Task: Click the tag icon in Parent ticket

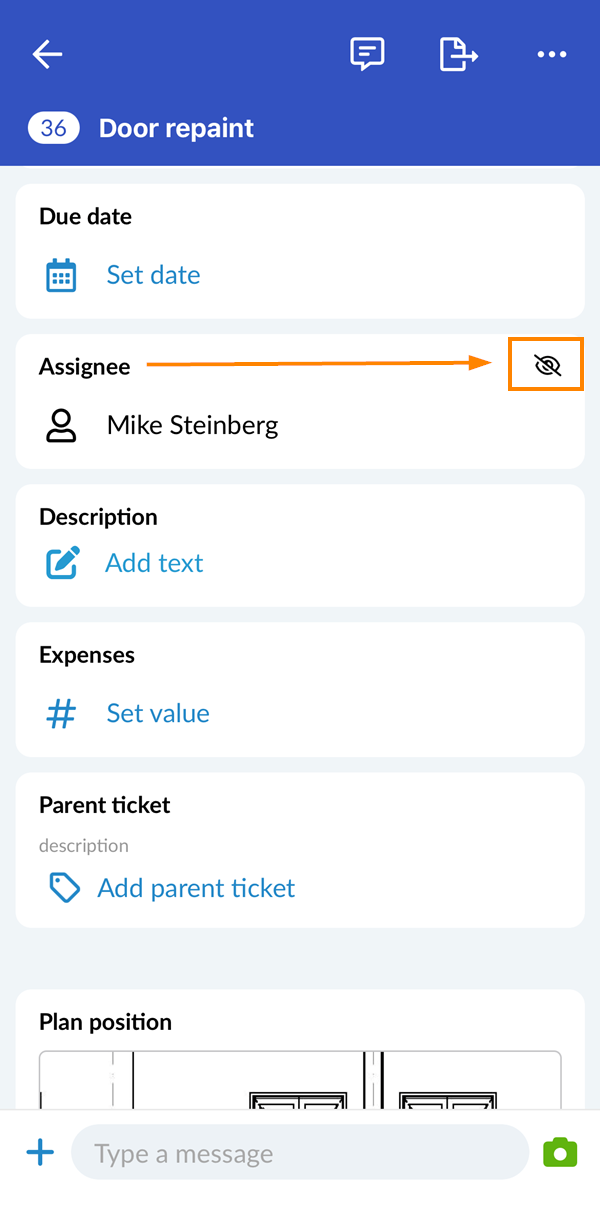Action: tap(65, 888)
